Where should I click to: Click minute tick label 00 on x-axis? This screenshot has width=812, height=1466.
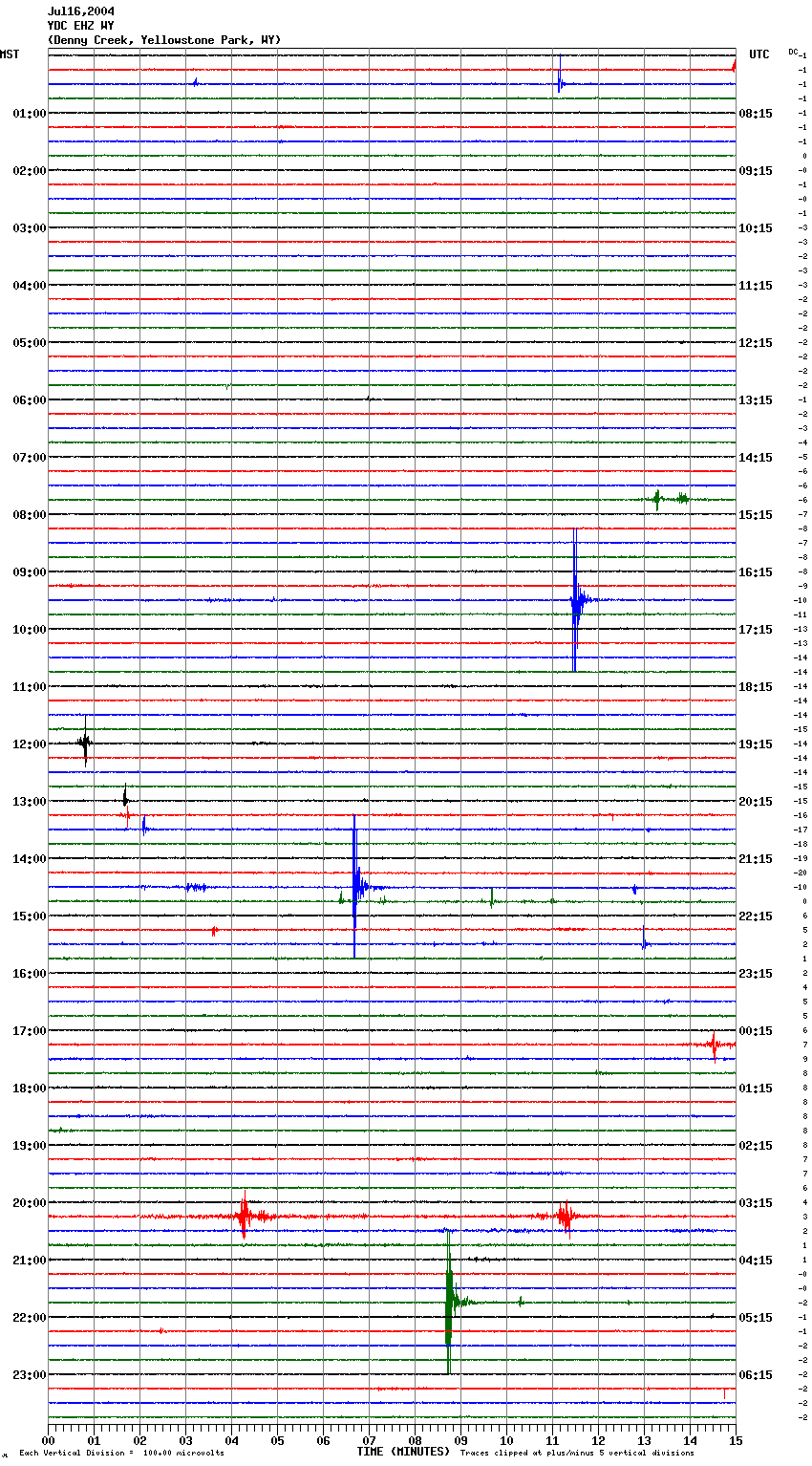48,1440
